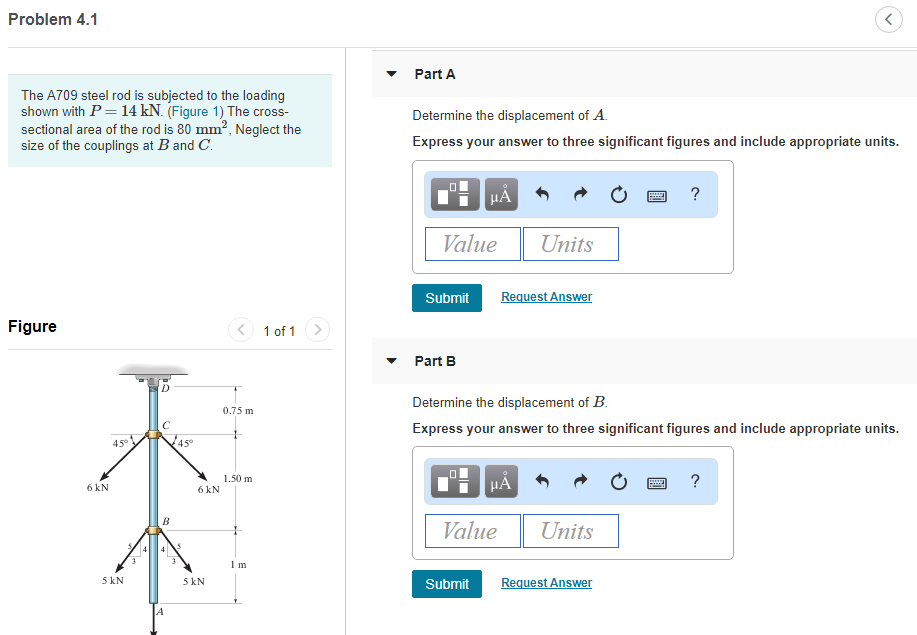Open the templates tool in Part A
Screen dimensions: 917x635
click(456, 195)
